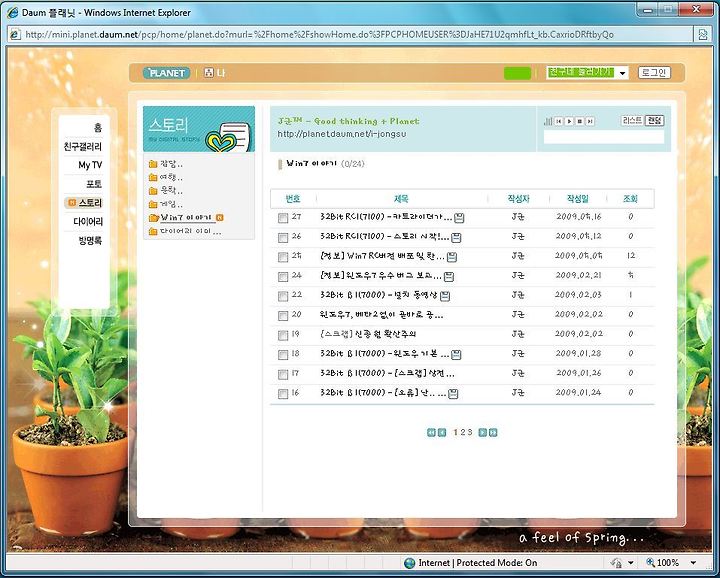Open the security status dropdown arrow
Viewport: 720px width, 578px height.
[631, 563]
